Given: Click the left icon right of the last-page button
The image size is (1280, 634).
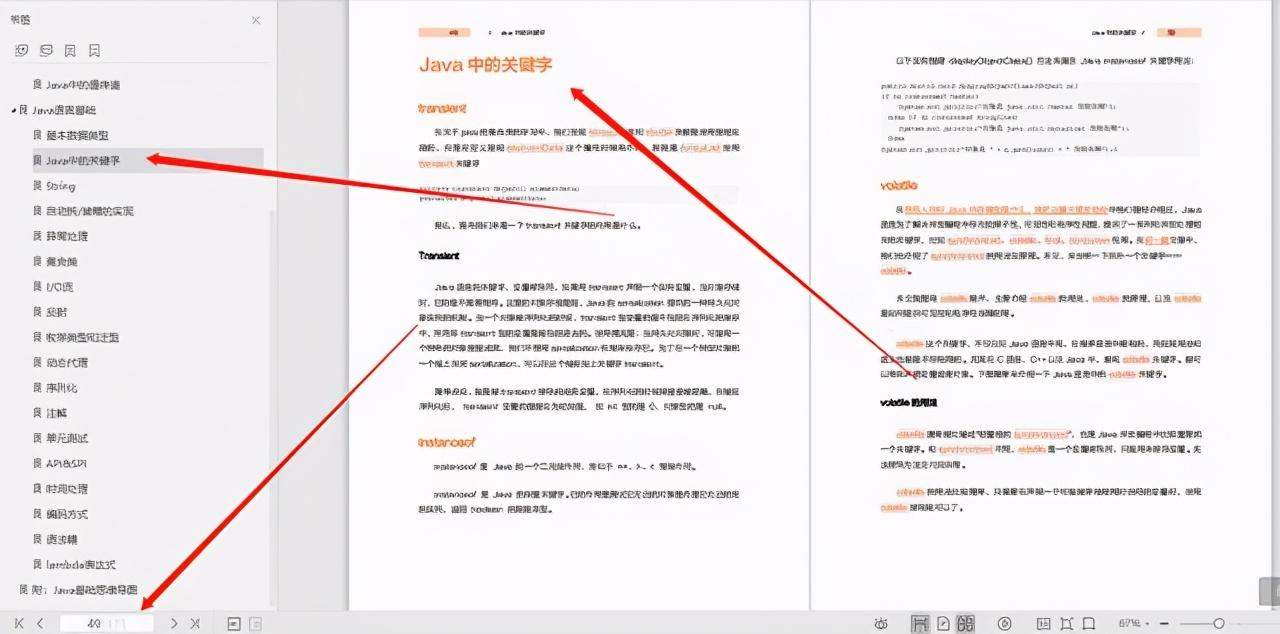Looking at the screenshot, I should [234, 623].
